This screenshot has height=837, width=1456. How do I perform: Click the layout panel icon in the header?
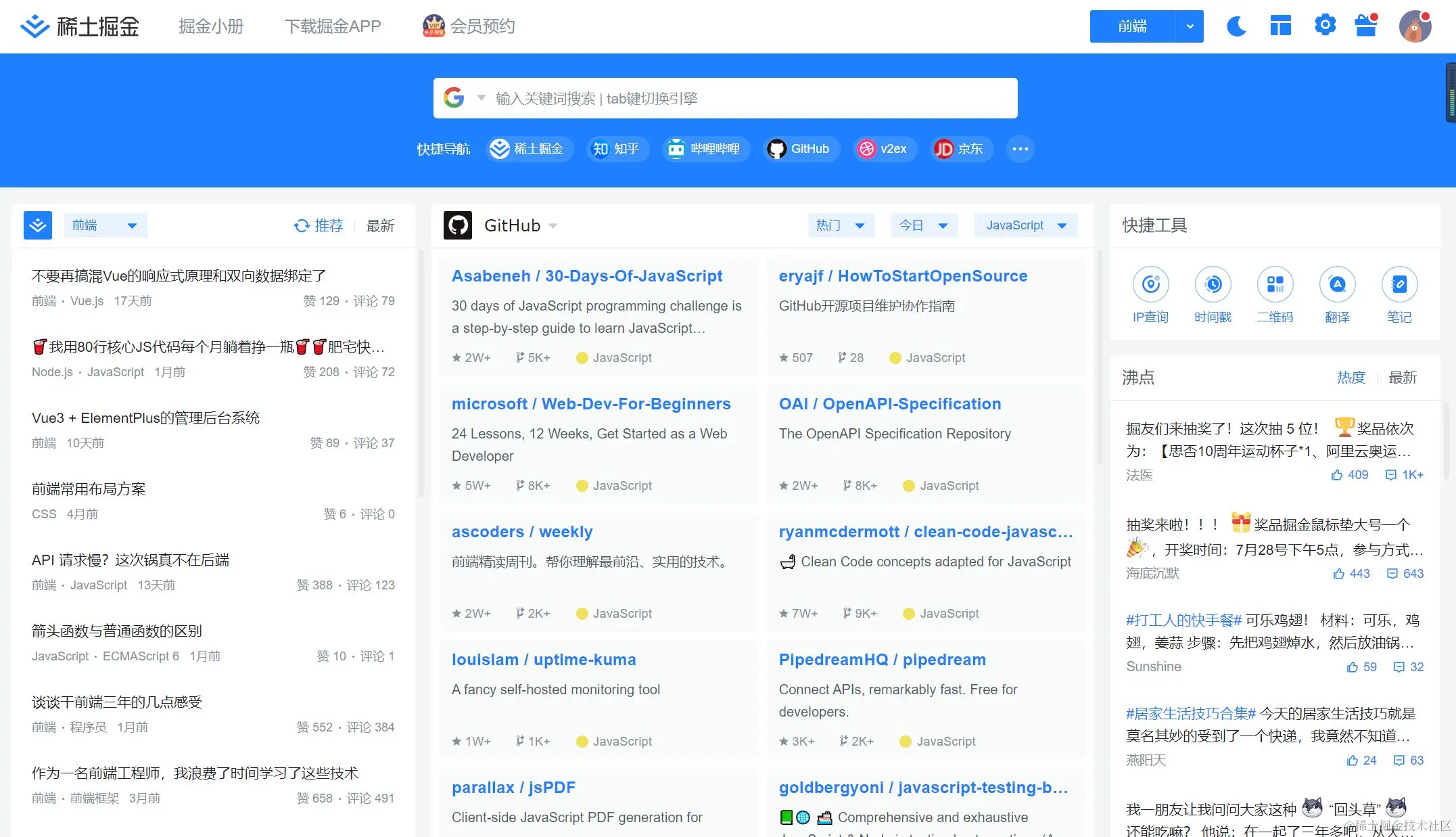click(1280, 26)
